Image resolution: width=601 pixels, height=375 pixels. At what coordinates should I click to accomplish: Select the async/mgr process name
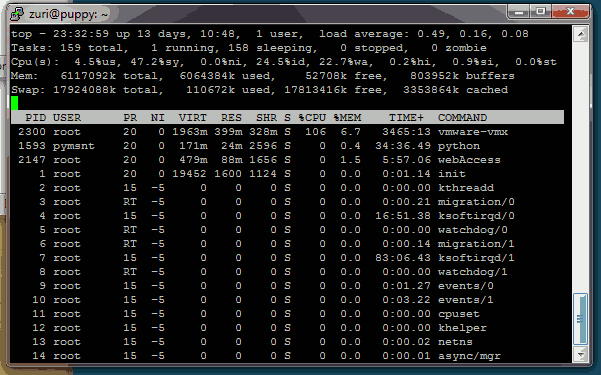click(469, 356)
